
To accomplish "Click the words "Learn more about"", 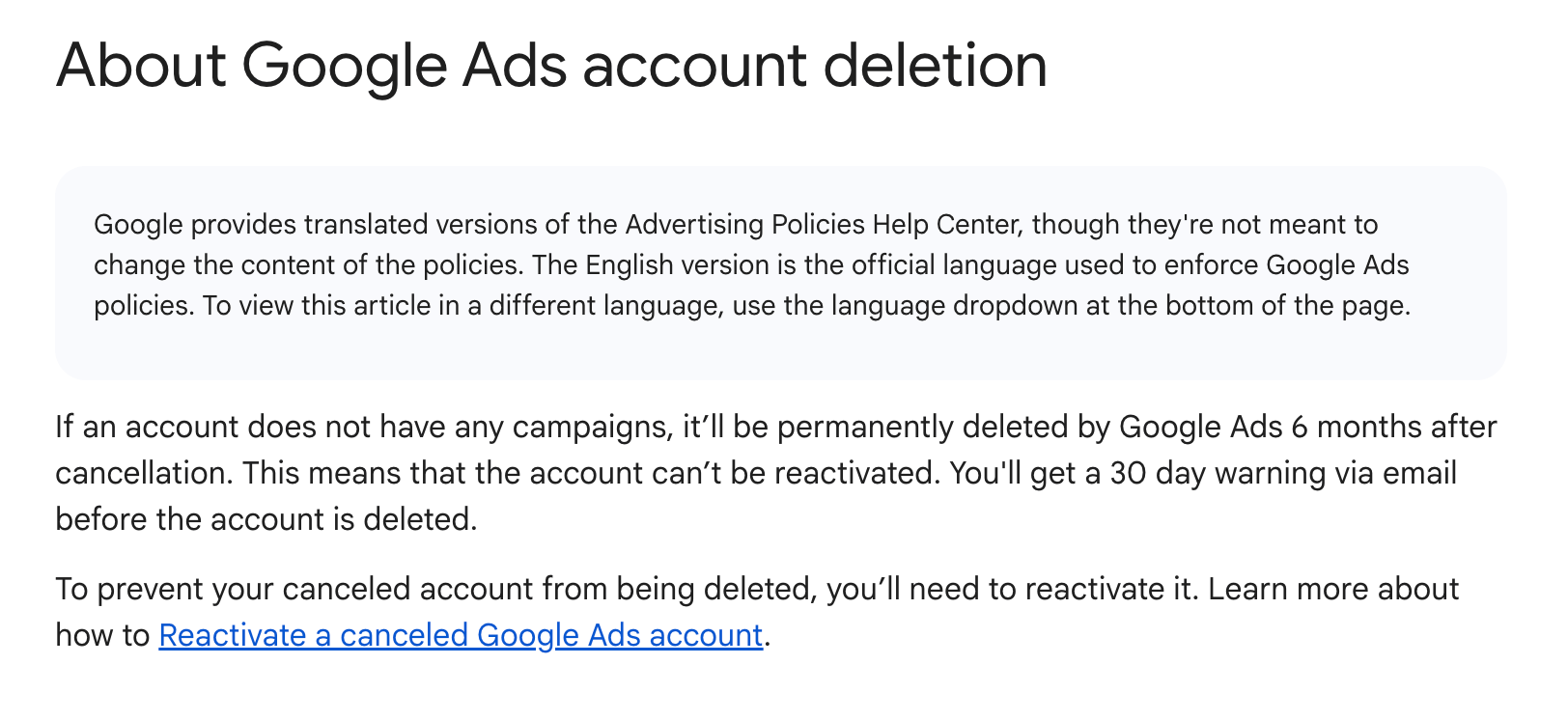I will (1333, 589).
